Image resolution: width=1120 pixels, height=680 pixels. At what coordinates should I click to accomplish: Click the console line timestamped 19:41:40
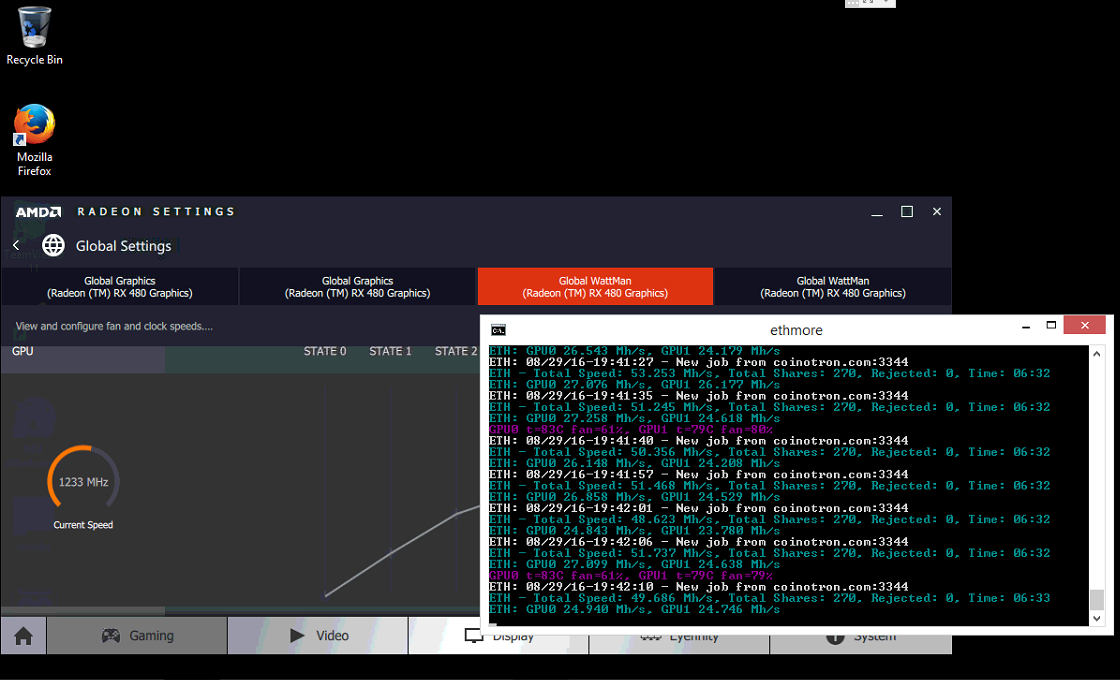699,441
